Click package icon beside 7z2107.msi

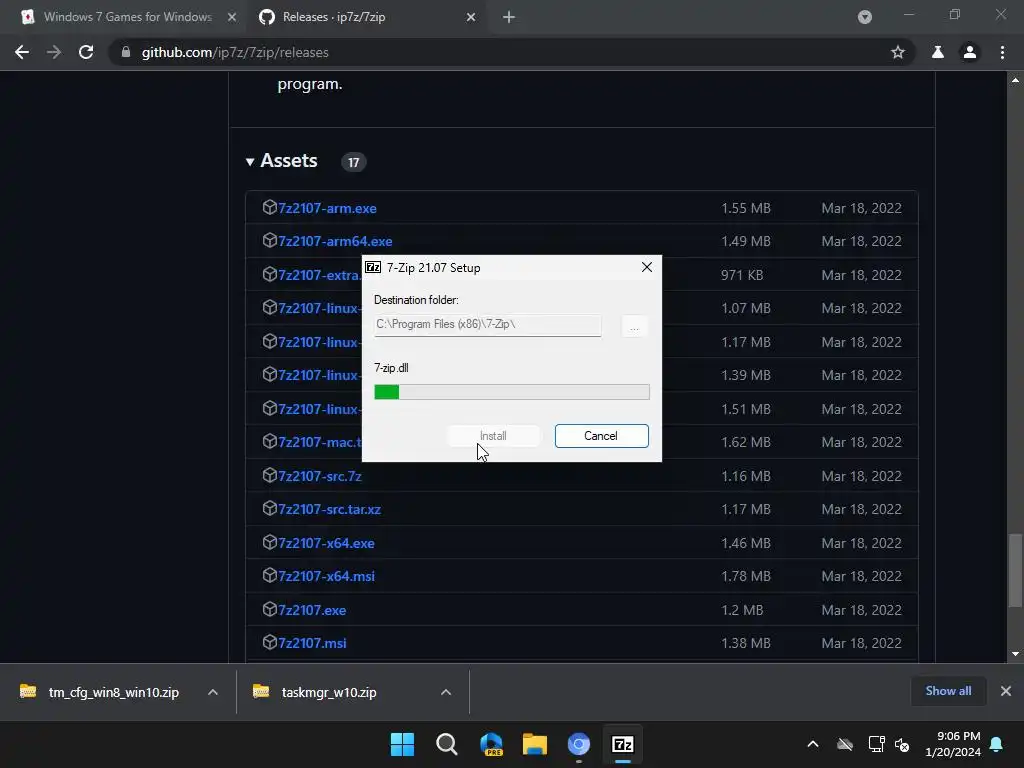pos(269,642)
